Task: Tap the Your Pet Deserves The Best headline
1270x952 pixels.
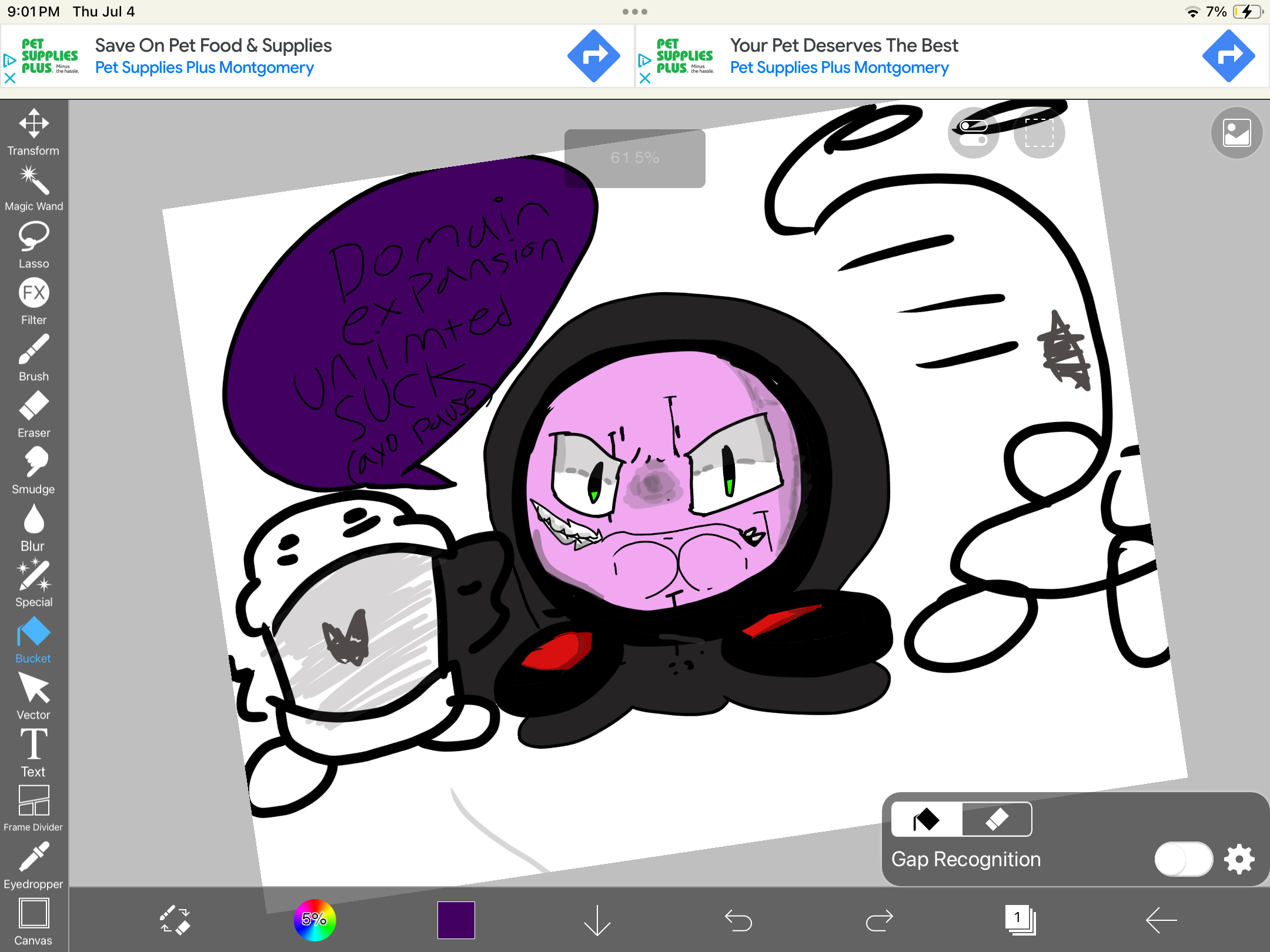Action: point(844,45)
